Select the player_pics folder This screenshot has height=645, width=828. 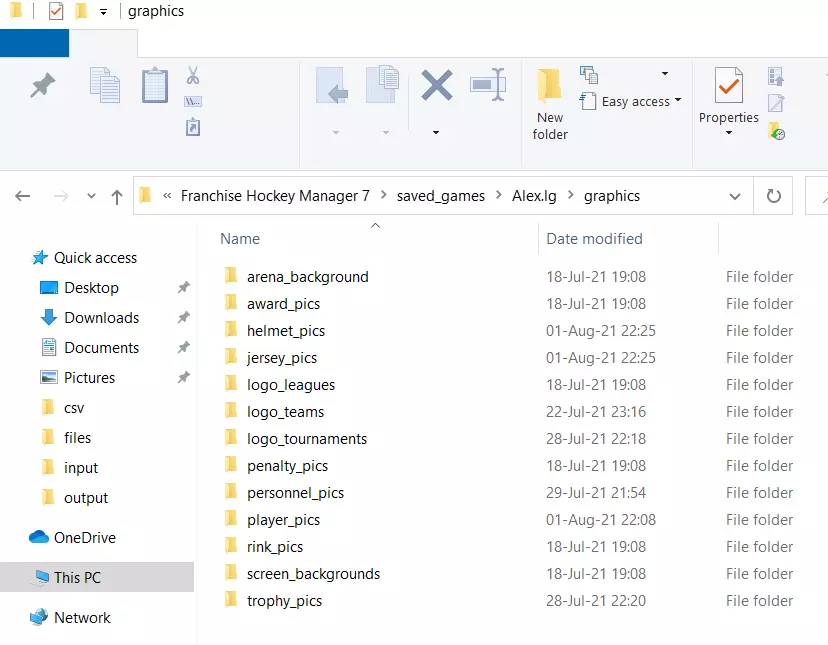point(272,519)
